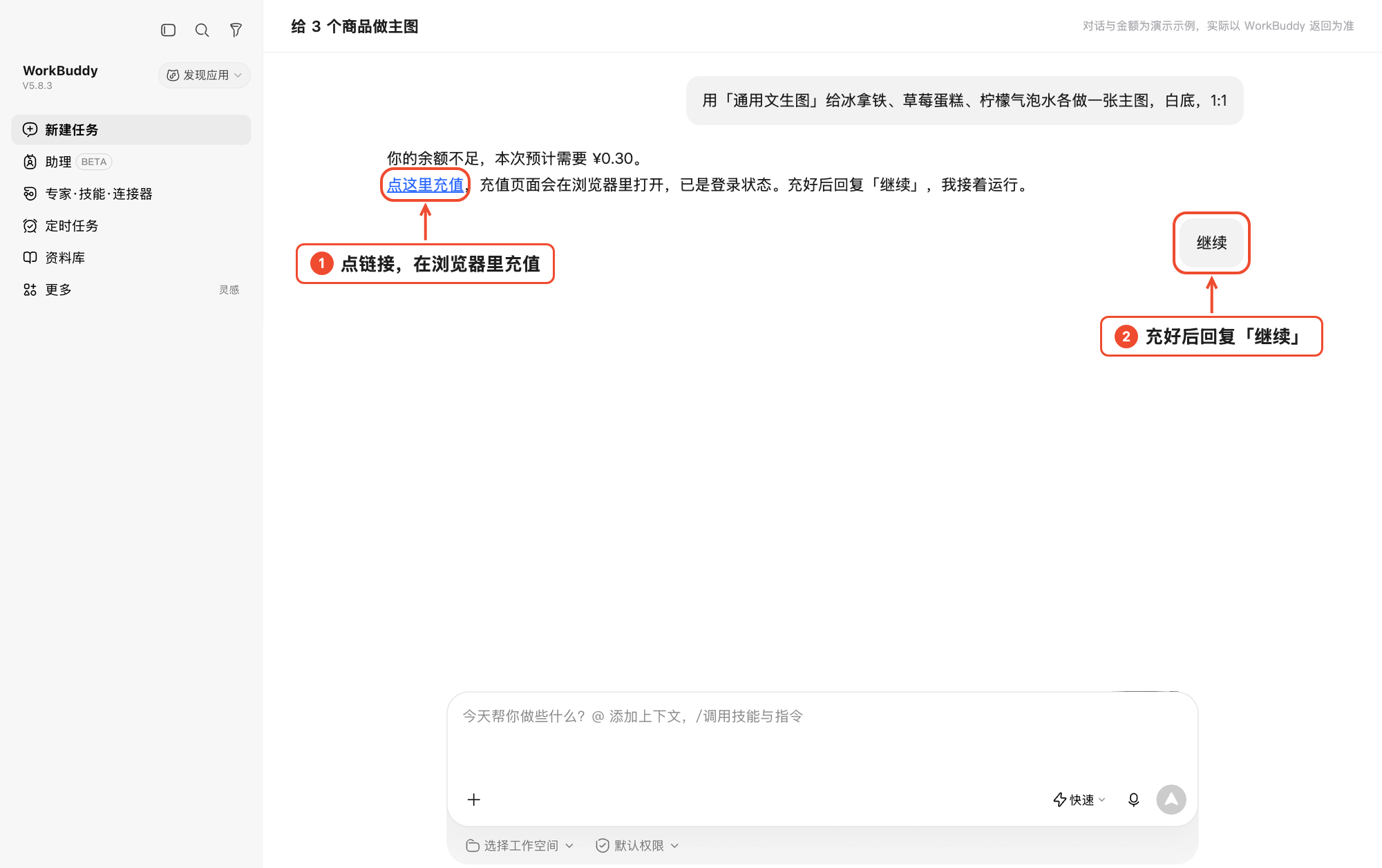Screen dimensions: 1382x868
Task: Click the WorkBuddy app name
Action: (60, 70)
